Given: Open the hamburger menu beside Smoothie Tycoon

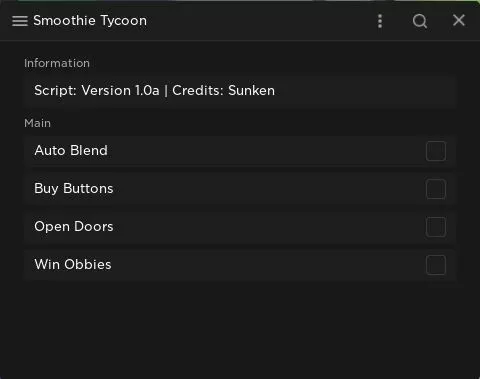Looking at the screenshot, I should pos(20,21).
